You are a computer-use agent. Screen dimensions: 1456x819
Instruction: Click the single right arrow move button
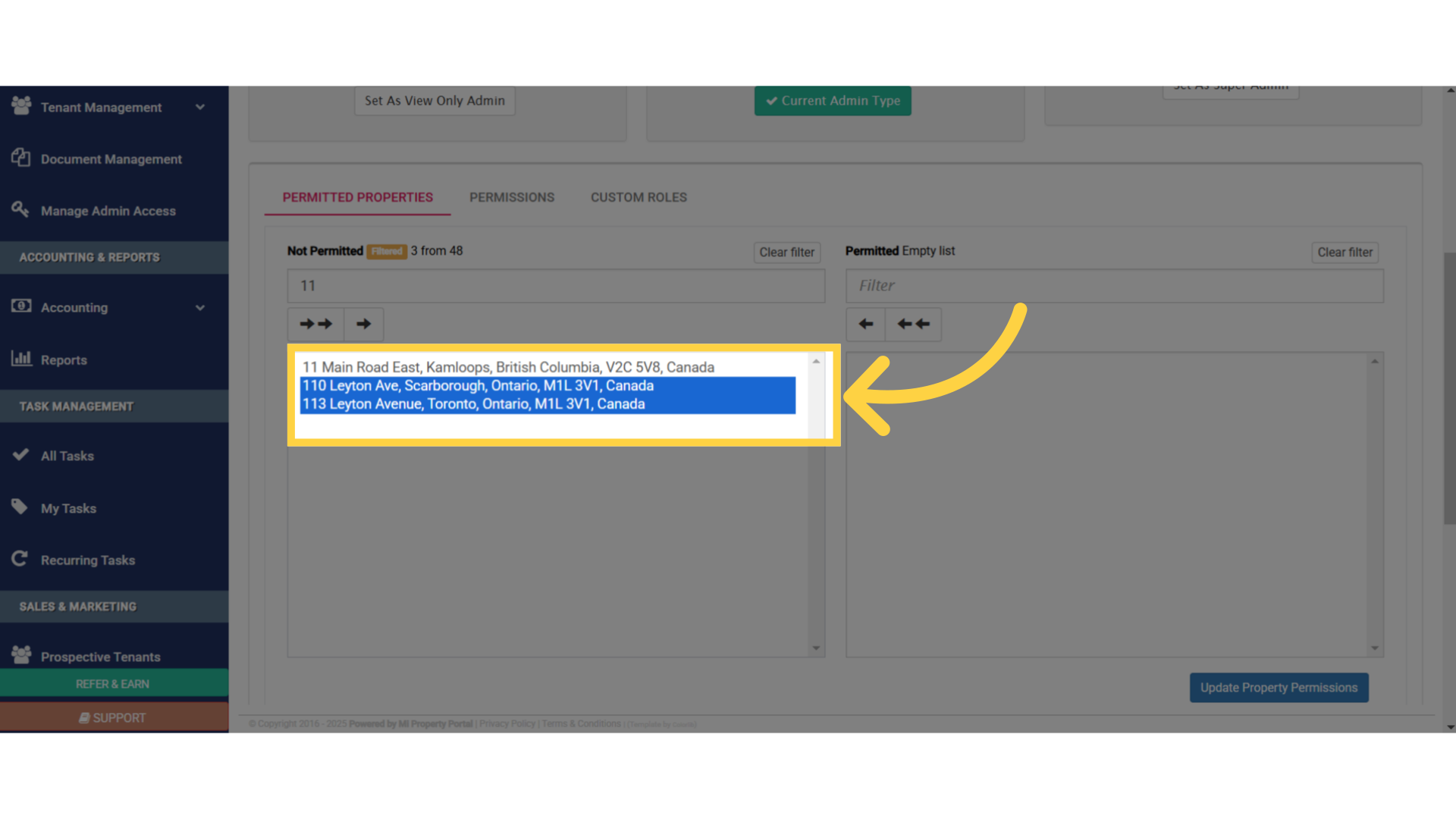(x=364, y=324)
